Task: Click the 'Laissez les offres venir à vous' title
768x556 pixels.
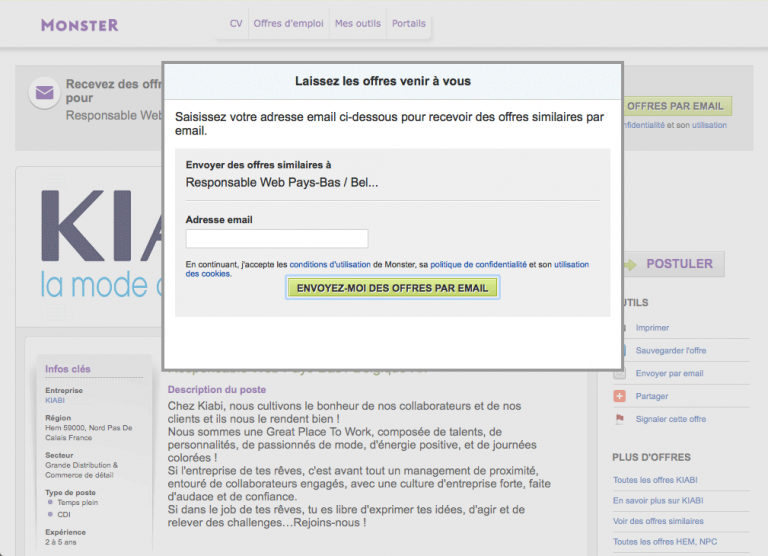Action: point(383,81)
